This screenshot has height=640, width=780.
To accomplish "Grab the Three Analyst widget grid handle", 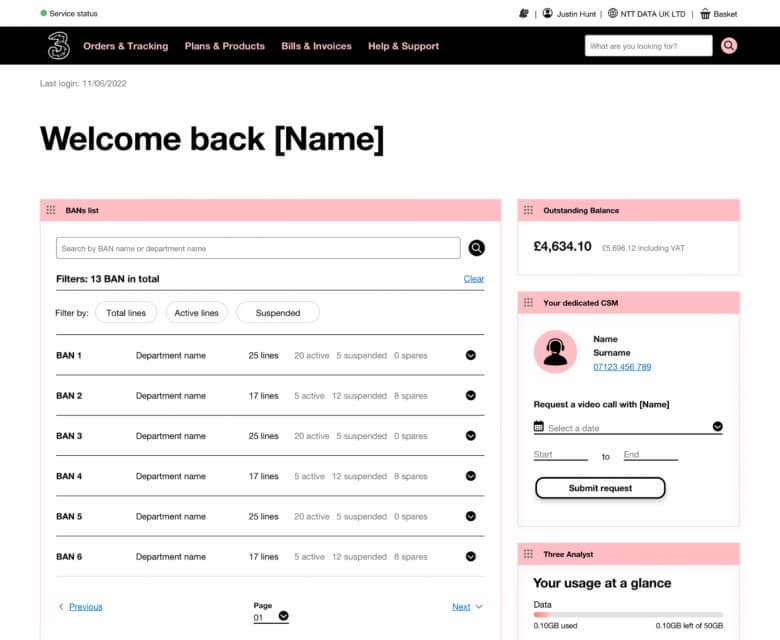I will [x=528, y=553].
